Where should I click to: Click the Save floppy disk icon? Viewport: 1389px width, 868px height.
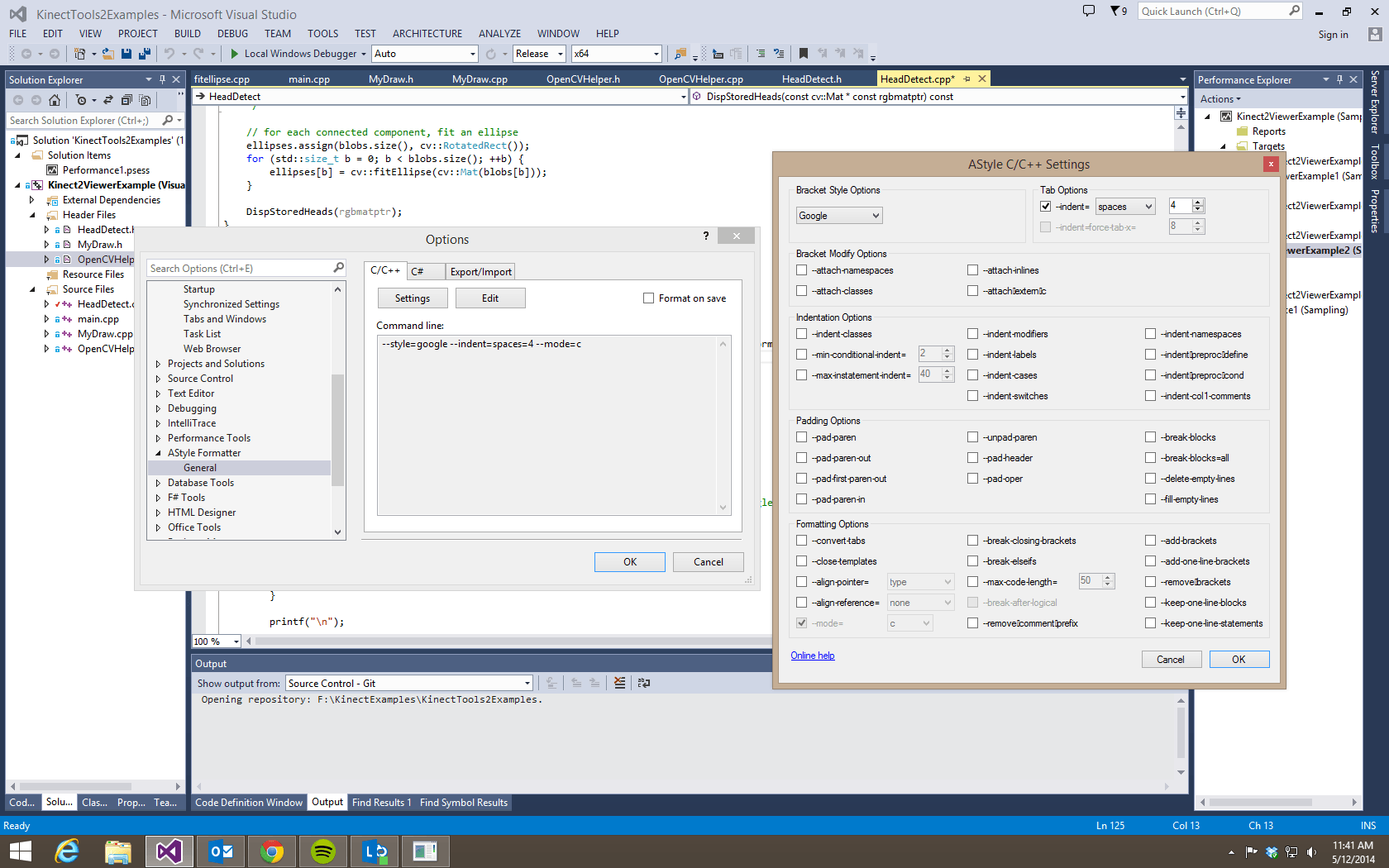126,54
